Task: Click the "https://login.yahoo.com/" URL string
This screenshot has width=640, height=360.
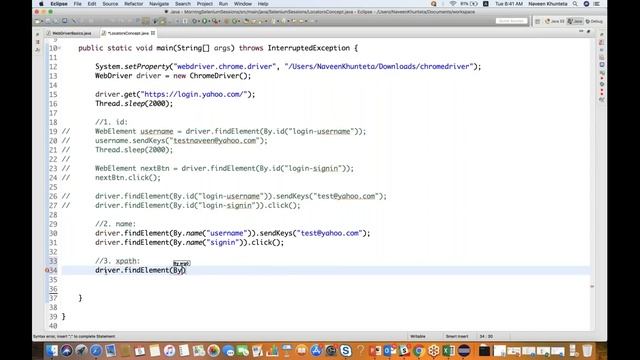Action: tap(194, 94)
